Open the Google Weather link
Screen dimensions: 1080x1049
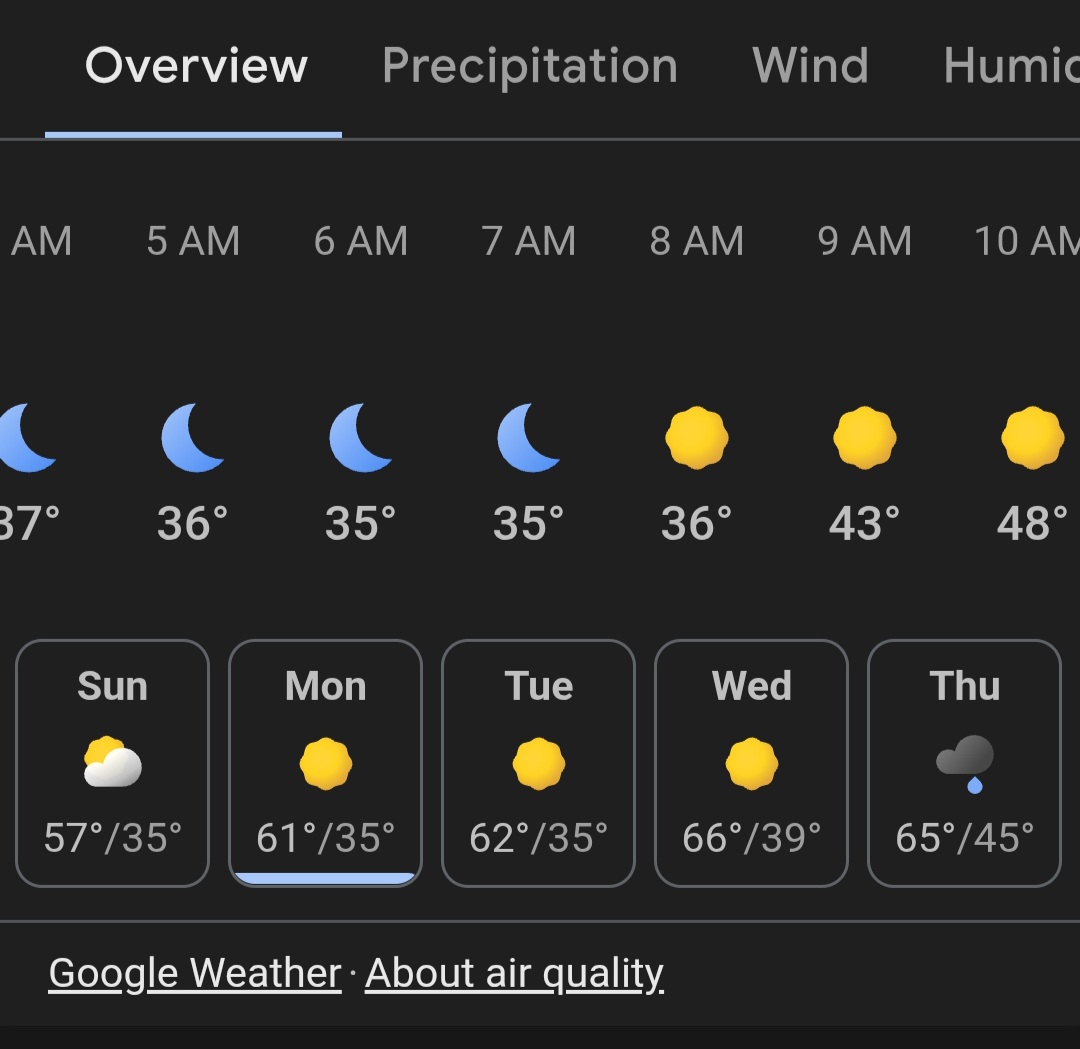click(x=195, y=973)
